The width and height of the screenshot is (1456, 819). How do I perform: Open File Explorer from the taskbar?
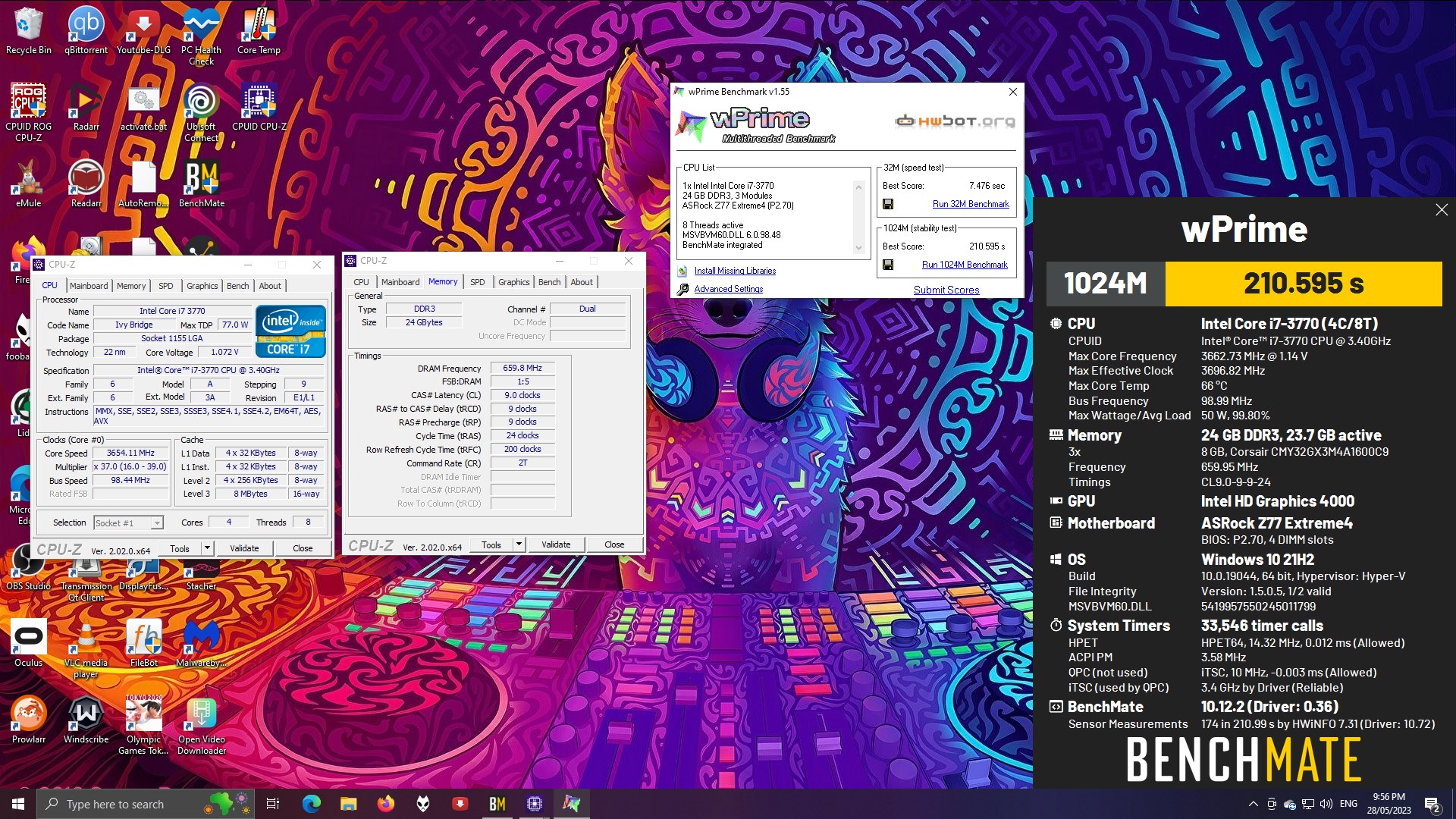[348, 804]
